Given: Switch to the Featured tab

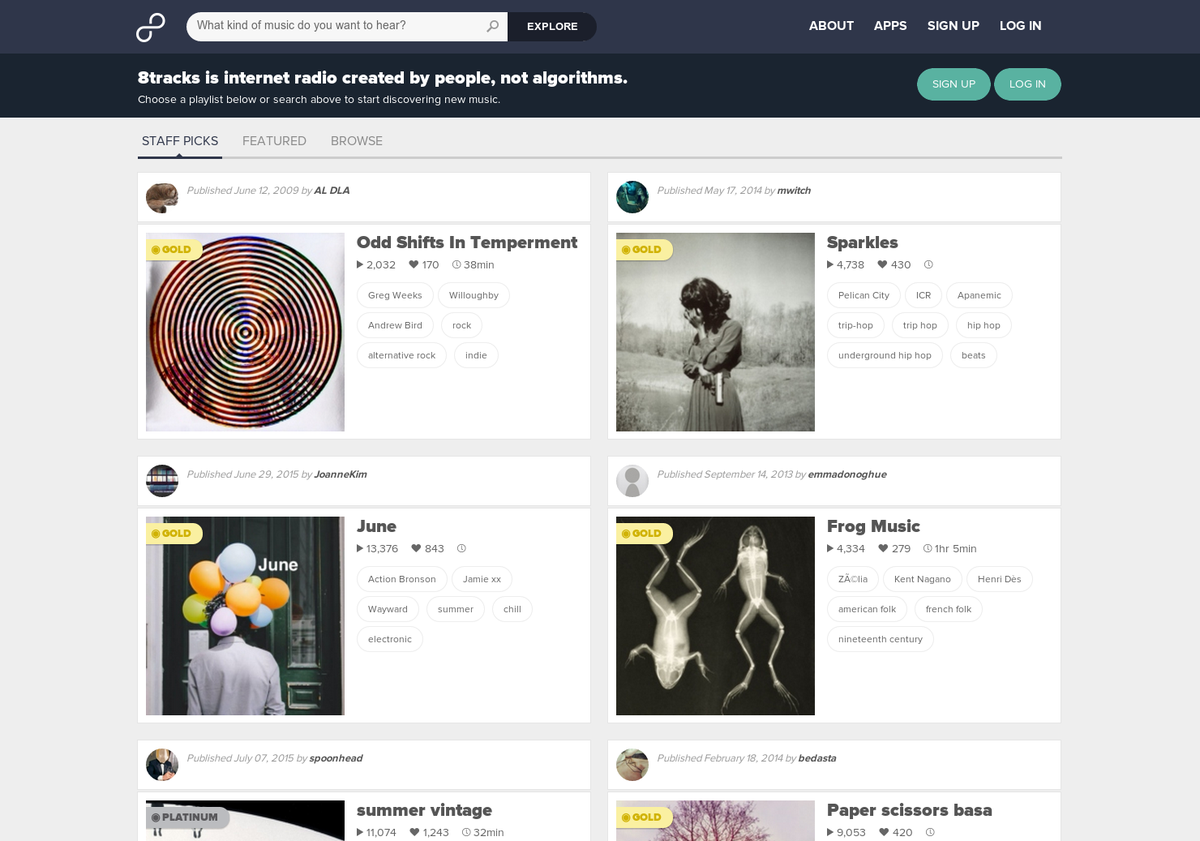Looking at the screenshot, I should click(x=274, y=141).
